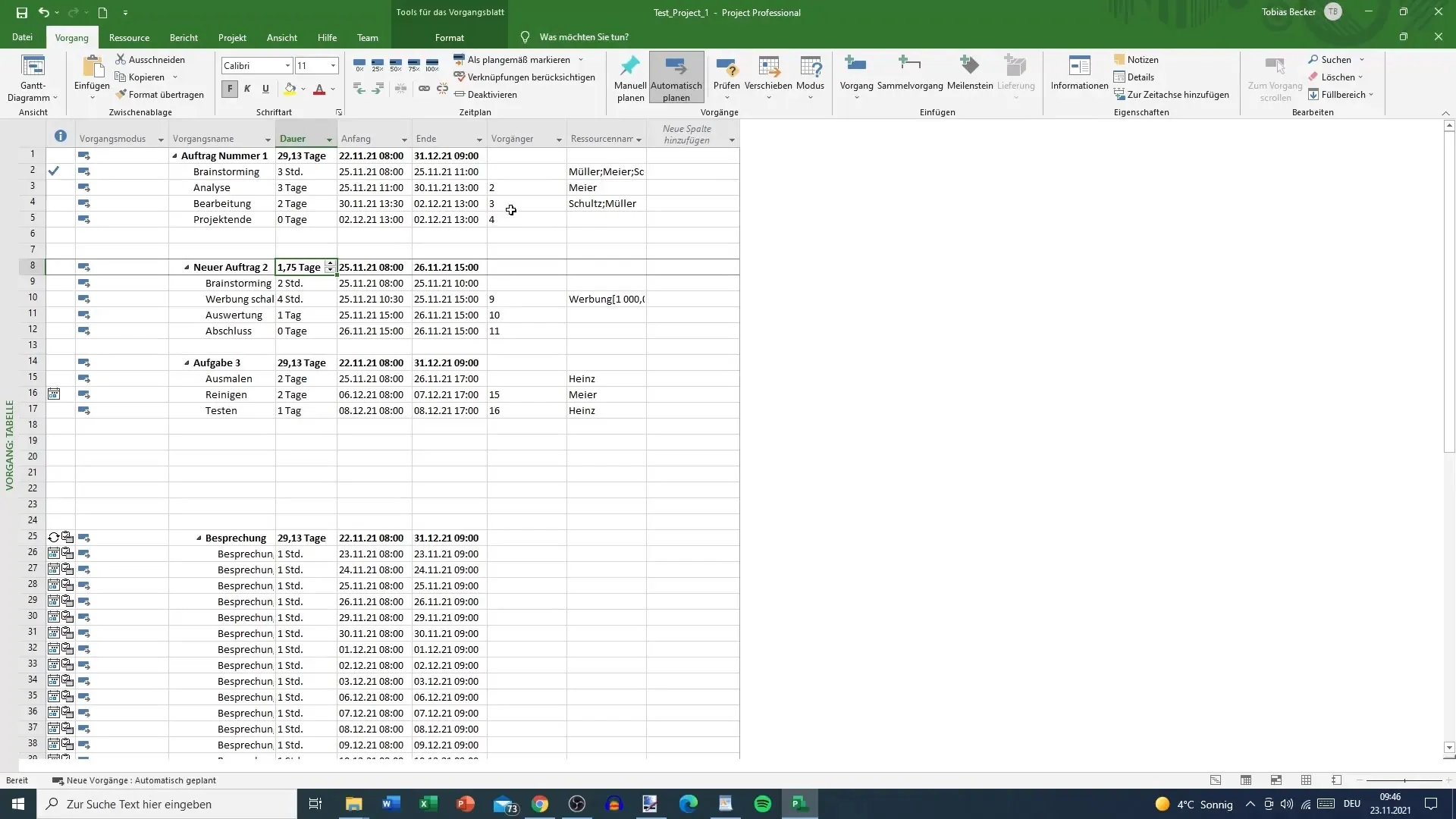The width and height of the screenshot is (1456, 819).
Task: Cut selection with Ausschneiden
Action: coord(150,59)
